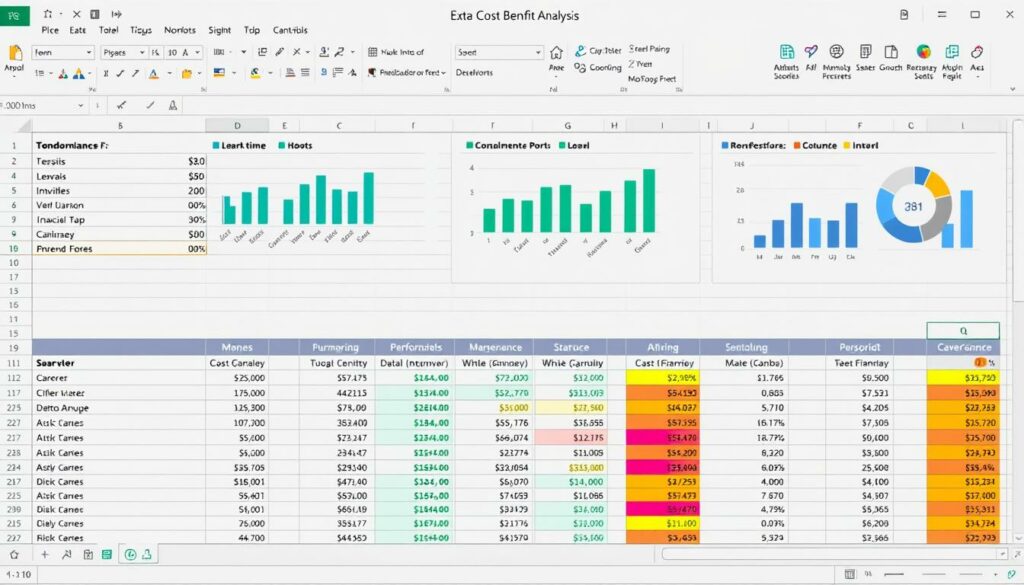Image resolution: width=1024 pixels, height=585 pixels.
Task: Click the pencil edit icon in ribbon
Action: click(x=280, y=52)
